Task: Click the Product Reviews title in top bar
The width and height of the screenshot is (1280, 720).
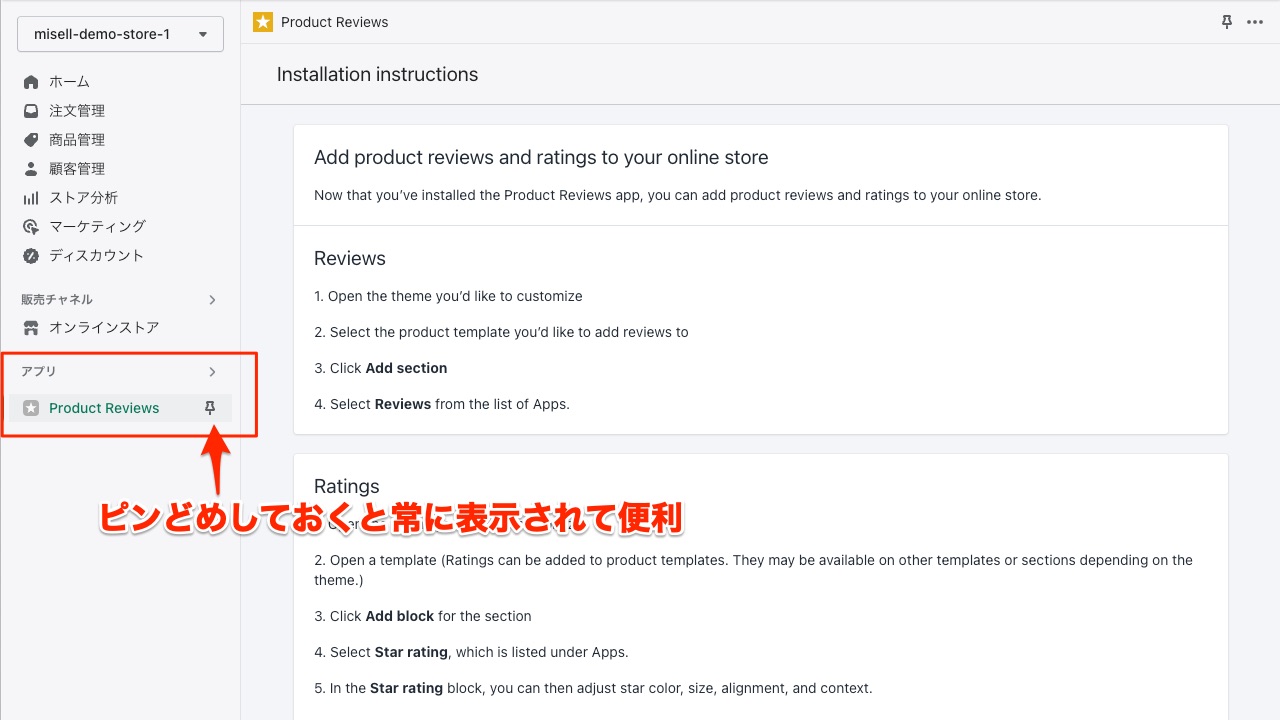Action: (335, 22)
